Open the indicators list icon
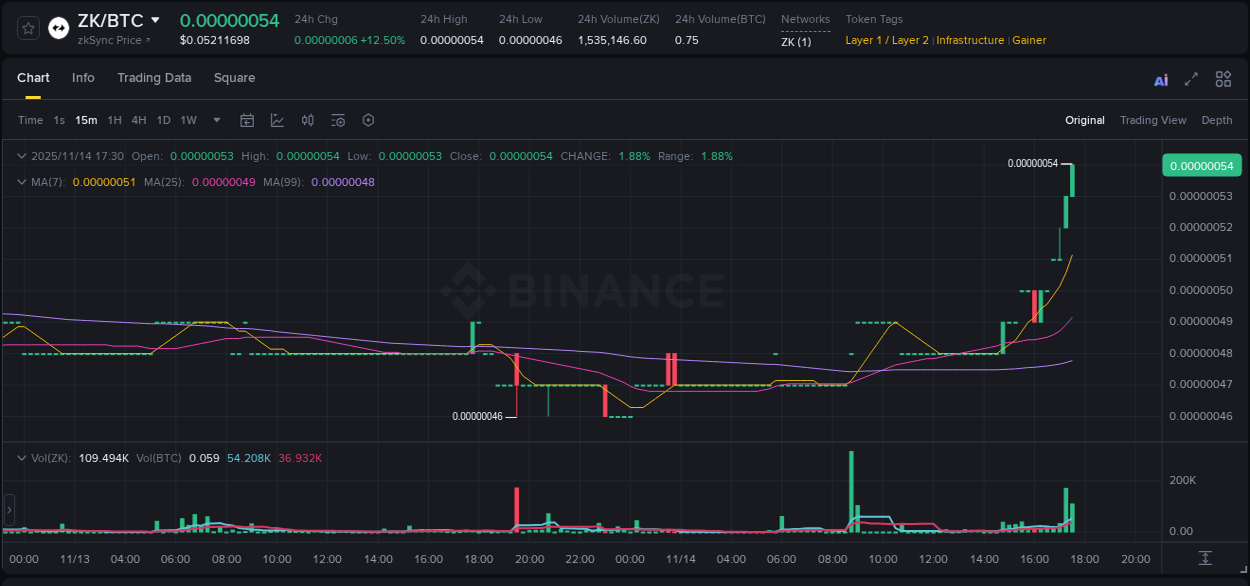 (338, 120)
